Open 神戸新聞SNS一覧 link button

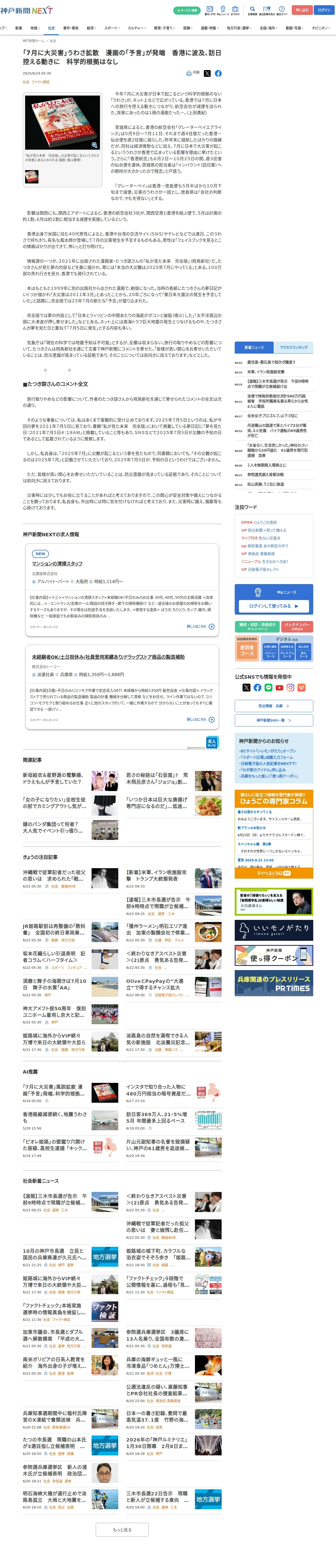(x=274, y=720)
